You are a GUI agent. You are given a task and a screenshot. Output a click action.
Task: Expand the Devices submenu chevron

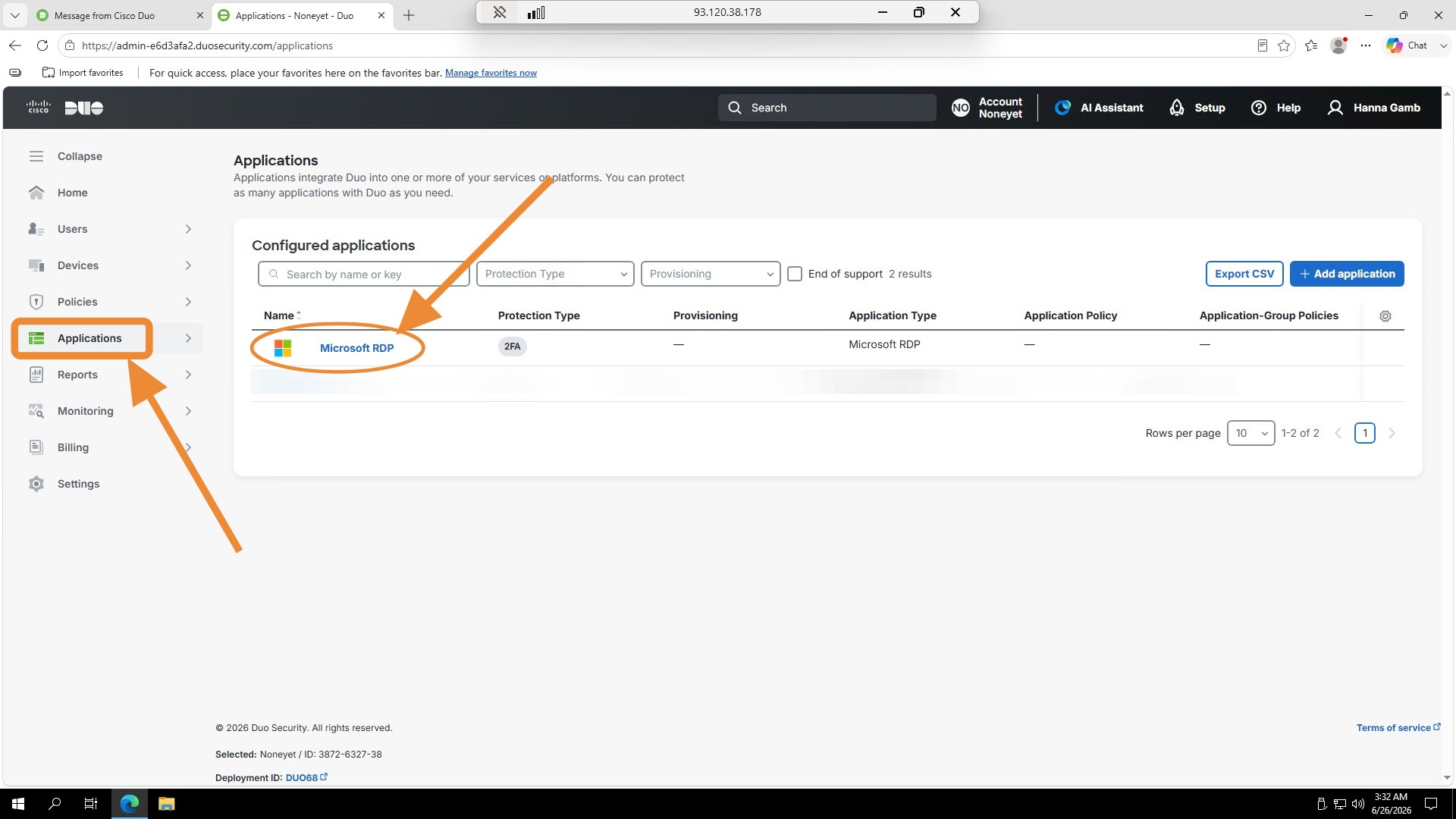click(x=188, y=265)
